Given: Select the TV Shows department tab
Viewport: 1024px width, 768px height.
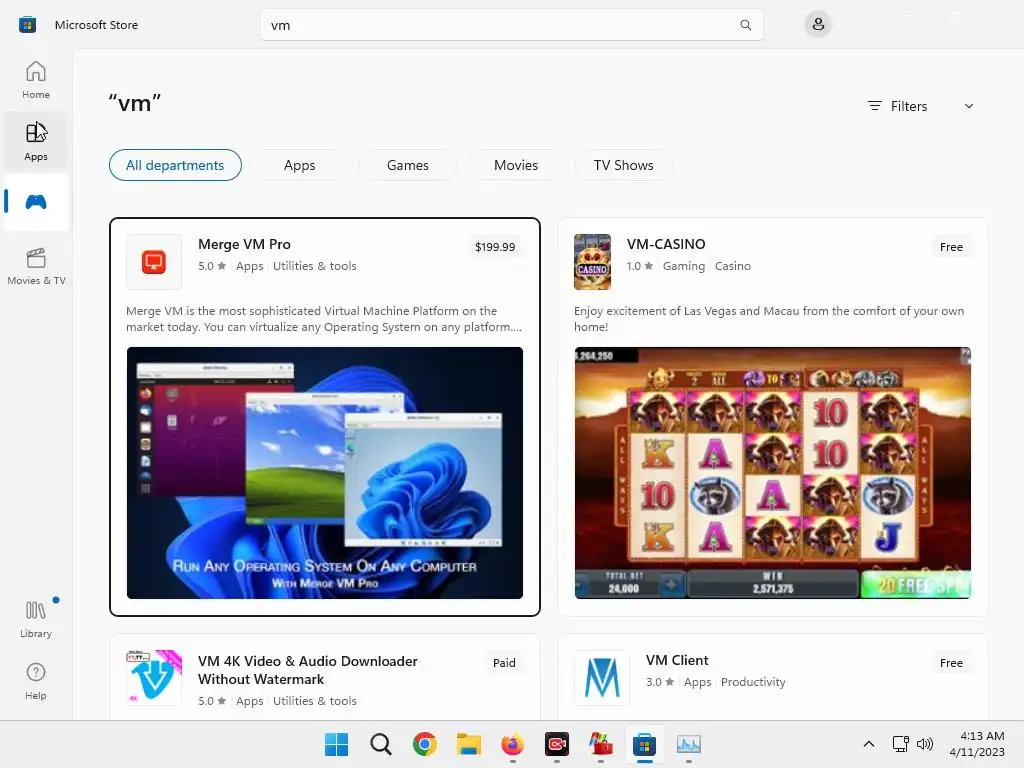Looking at the screenshot, I should [624, 165].
